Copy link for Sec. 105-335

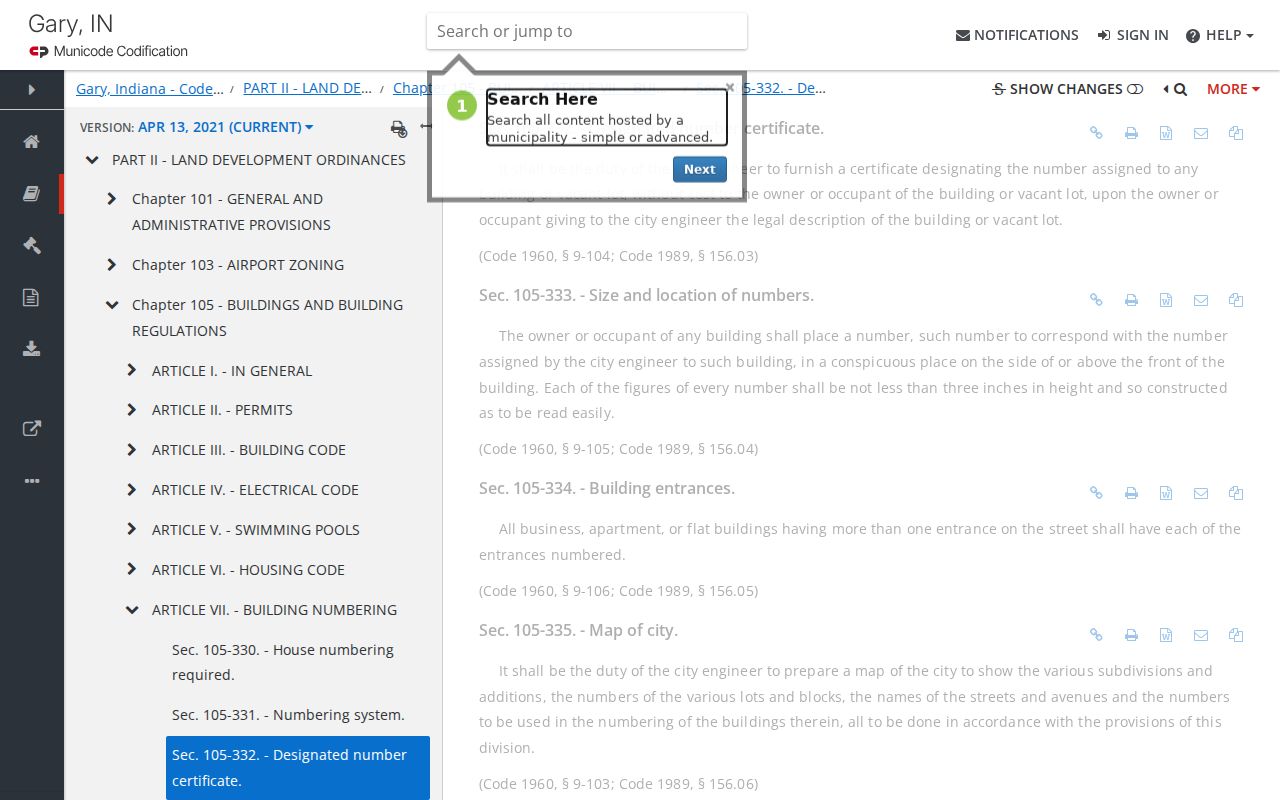pyautogui.click(x=1096, y=635)
